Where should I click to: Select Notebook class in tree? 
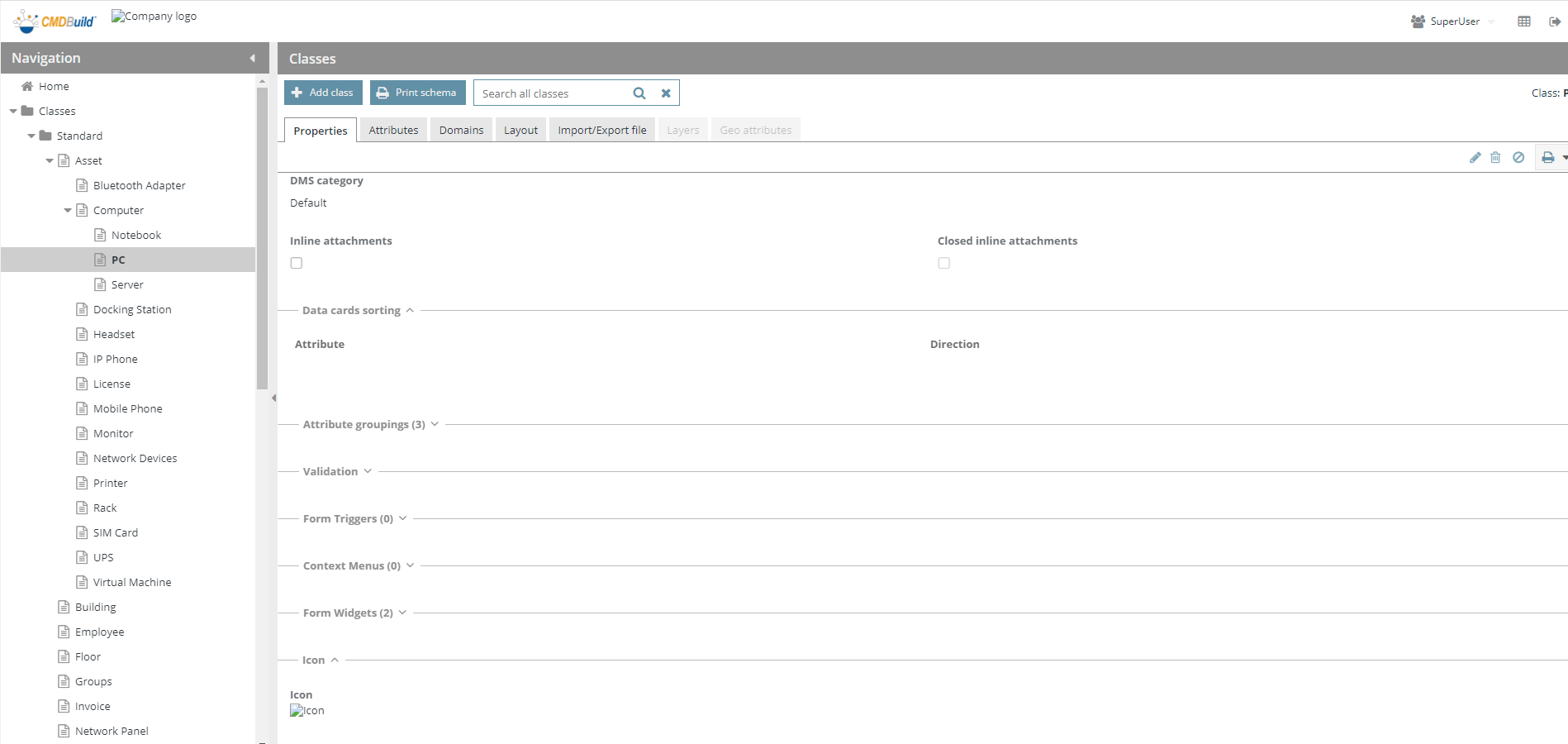[136, 235]
